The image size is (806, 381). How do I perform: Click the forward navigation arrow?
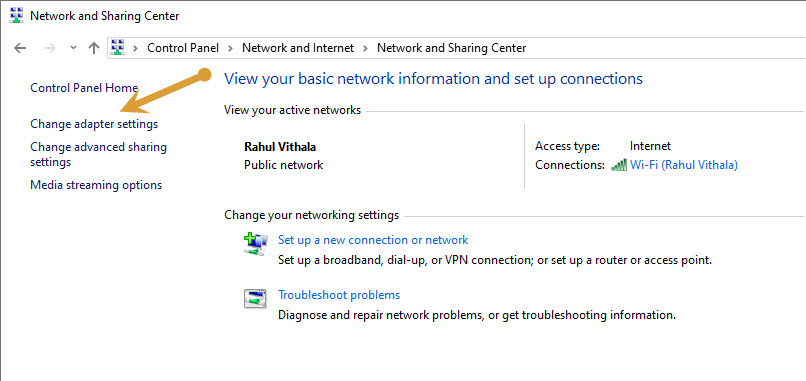click(x=50, y=48)
